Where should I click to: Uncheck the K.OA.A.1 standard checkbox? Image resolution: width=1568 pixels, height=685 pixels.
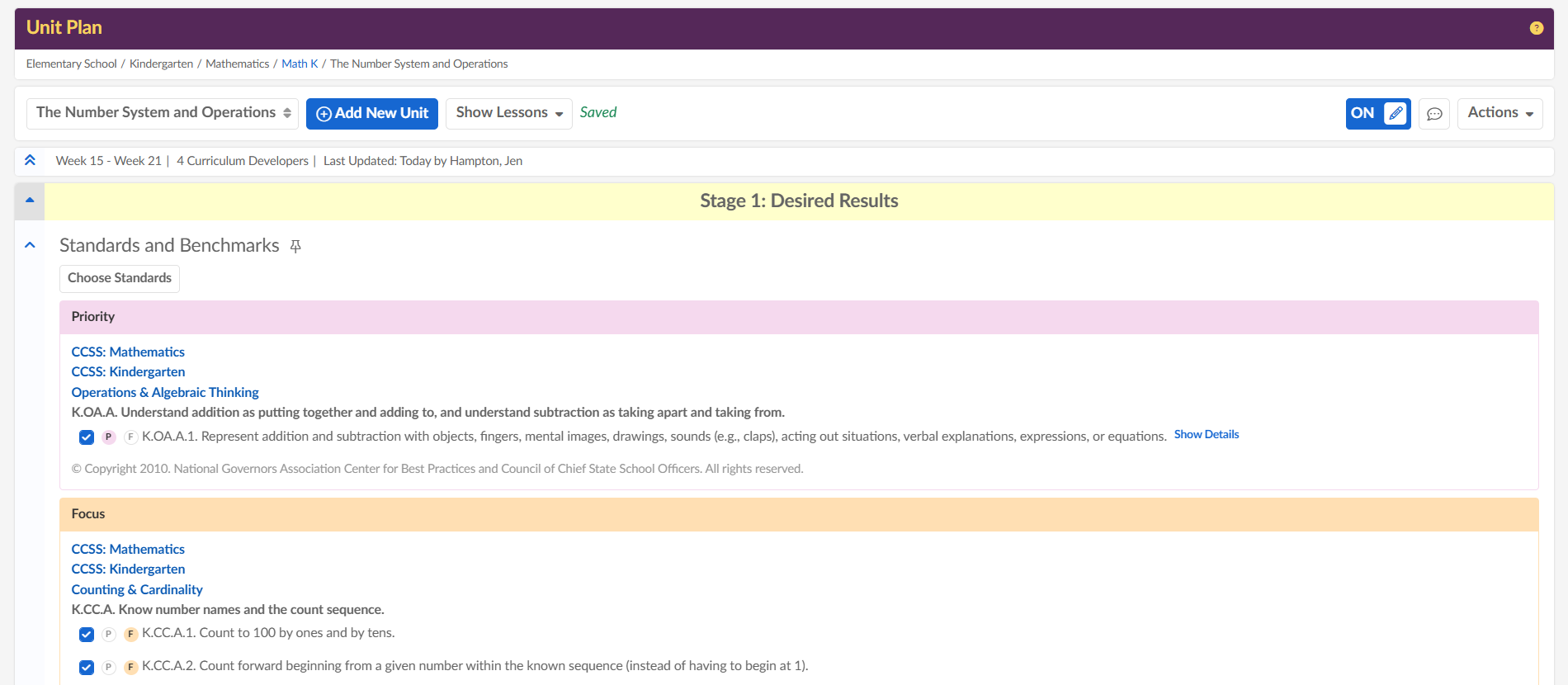tap(87, 437)
